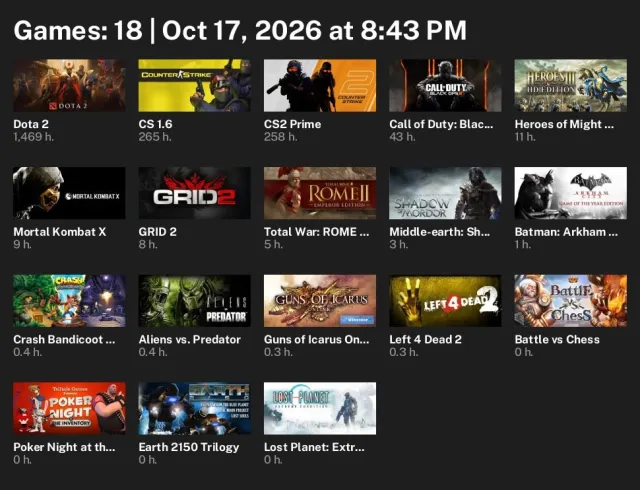Click the 'Battle vs Chess' title text
This screenshot has height=490, width=640.
click(x=557, y=340)
